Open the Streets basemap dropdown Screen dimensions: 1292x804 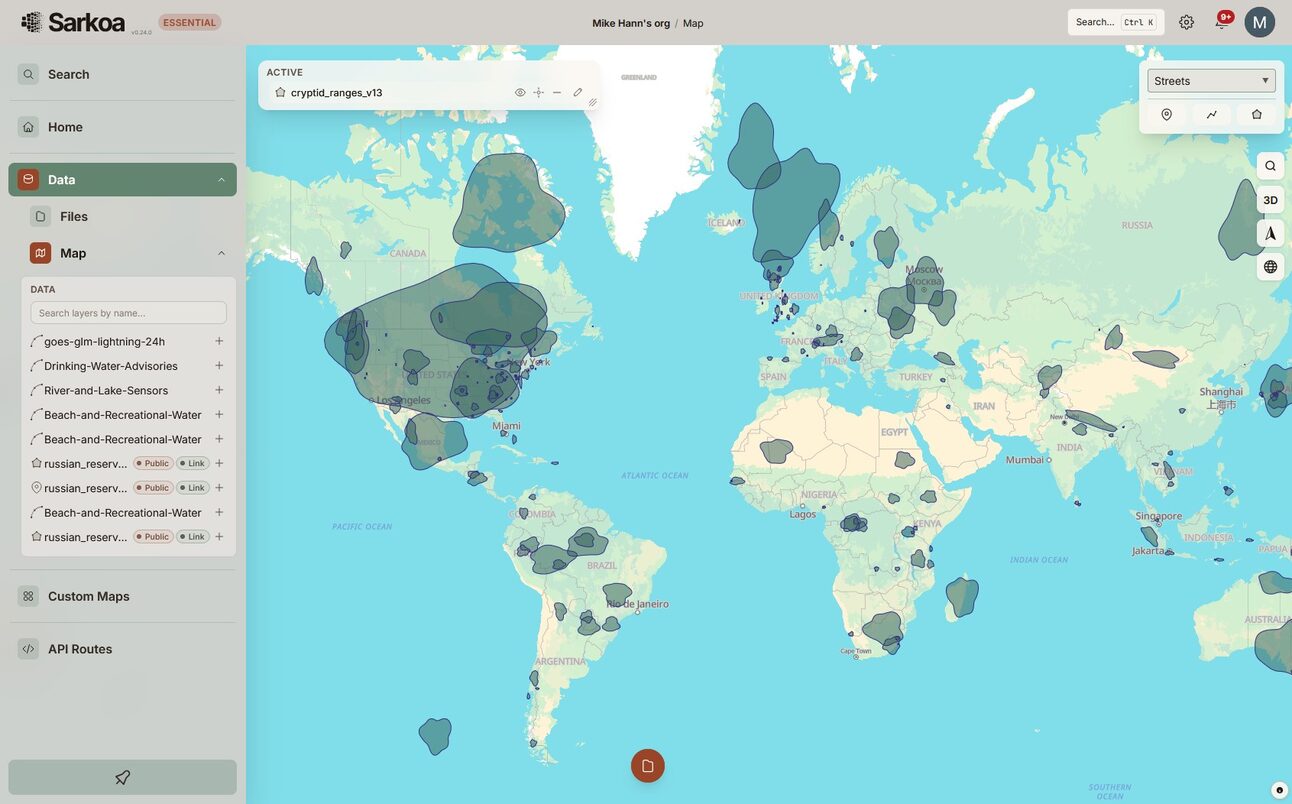[x=1212, y=81]
